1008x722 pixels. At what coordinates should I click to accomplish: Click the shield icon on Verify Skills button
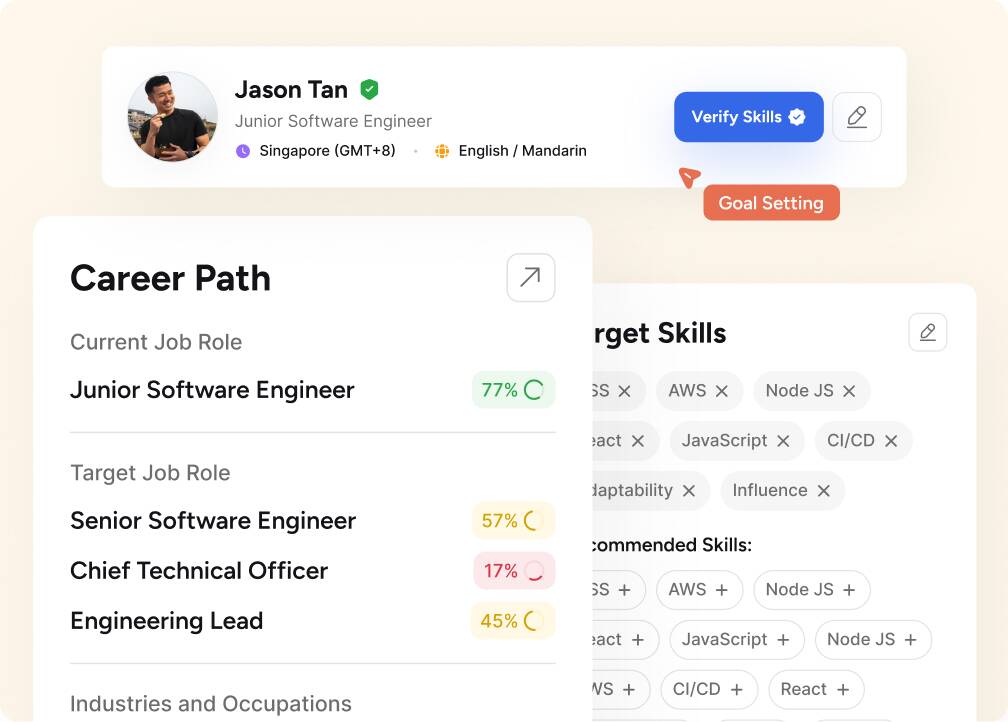coord(796,117)
